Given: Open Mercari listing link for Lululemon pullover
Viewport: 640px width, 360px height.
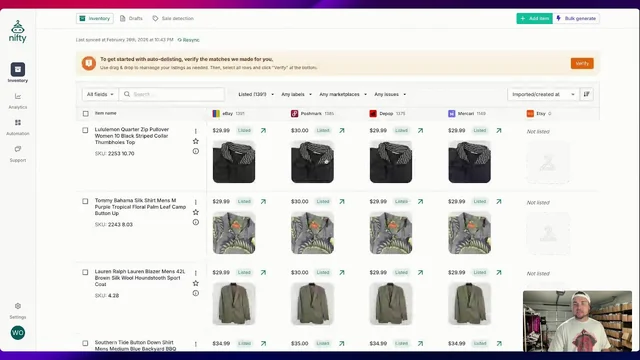Looking at the screenshot, I should tap(498, 131).
